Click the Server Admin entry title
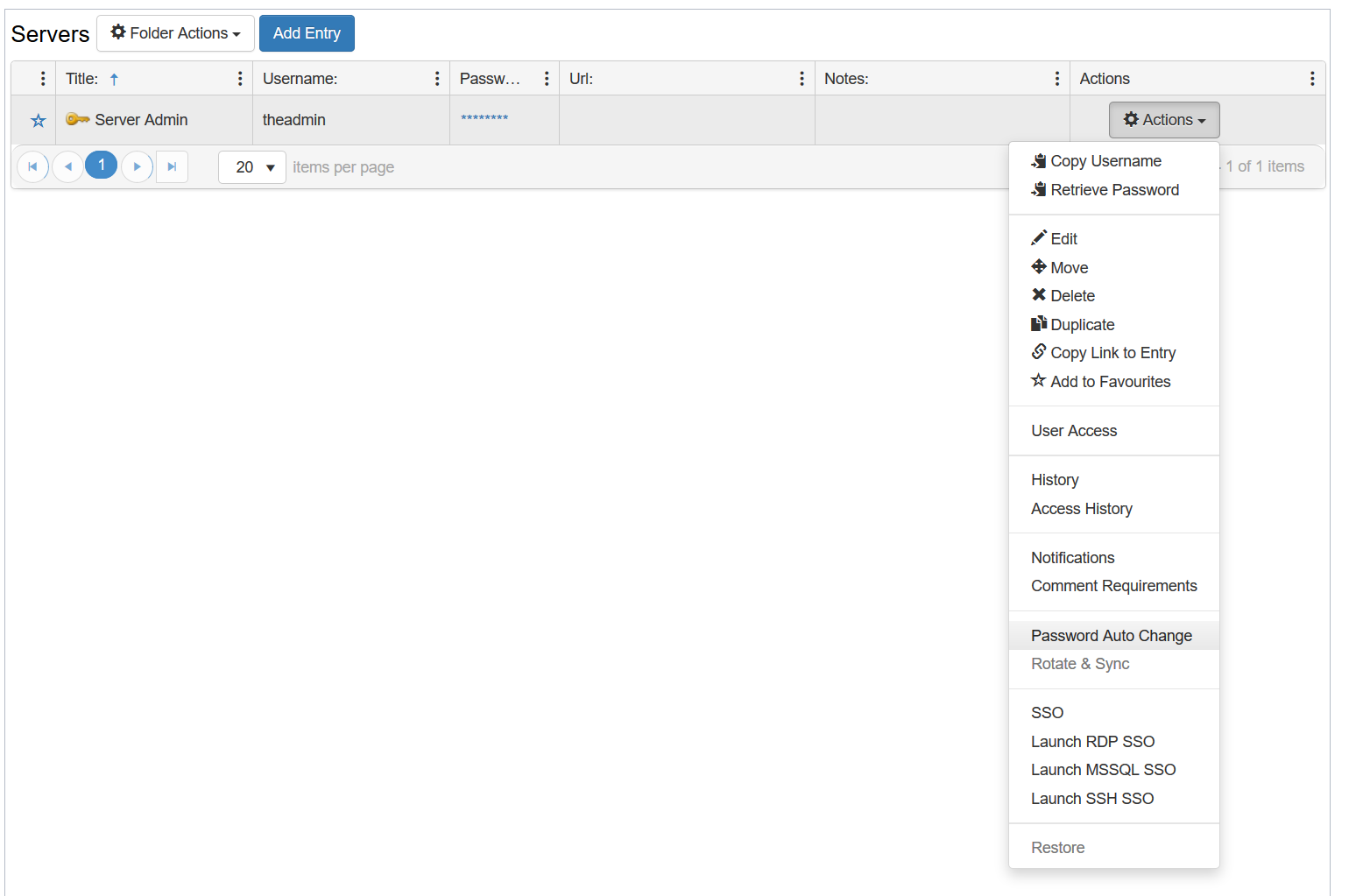This screenshot has height=896, width=1363. (141, 120)
